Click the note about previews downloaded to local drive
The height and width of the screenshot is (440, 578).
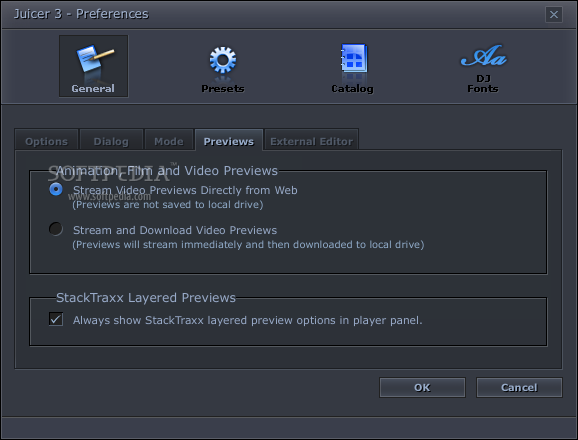pos(248,244)
